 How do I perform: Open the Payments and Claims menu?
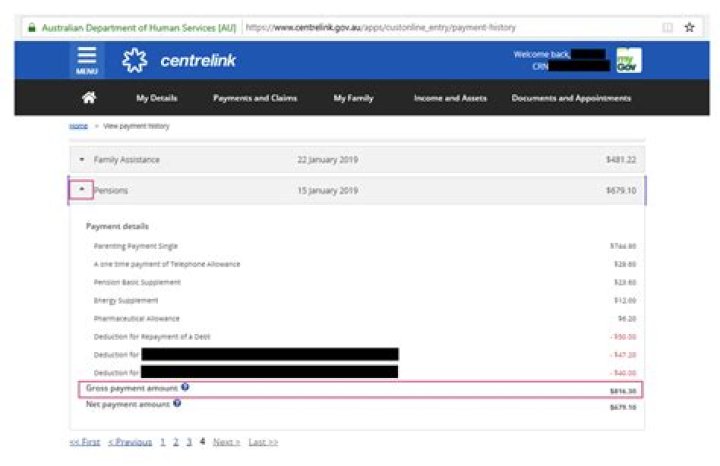(x=255, y=98)
